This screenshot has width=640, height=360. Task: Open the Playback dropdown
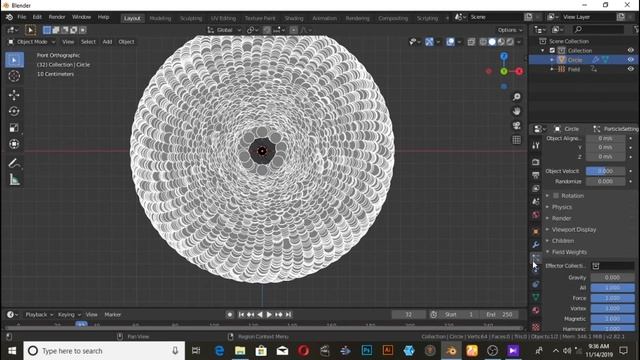39,315
